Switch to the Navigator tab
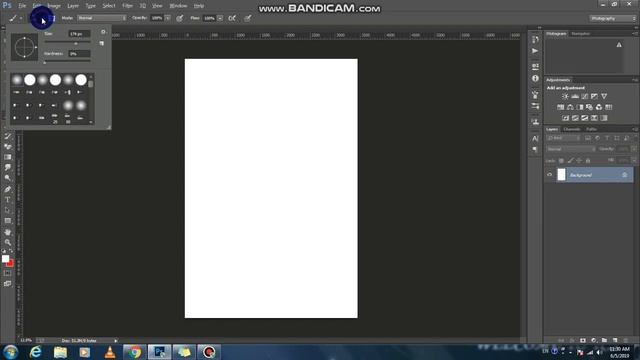Viewport: 640px width, 360px height. point(580,33)
